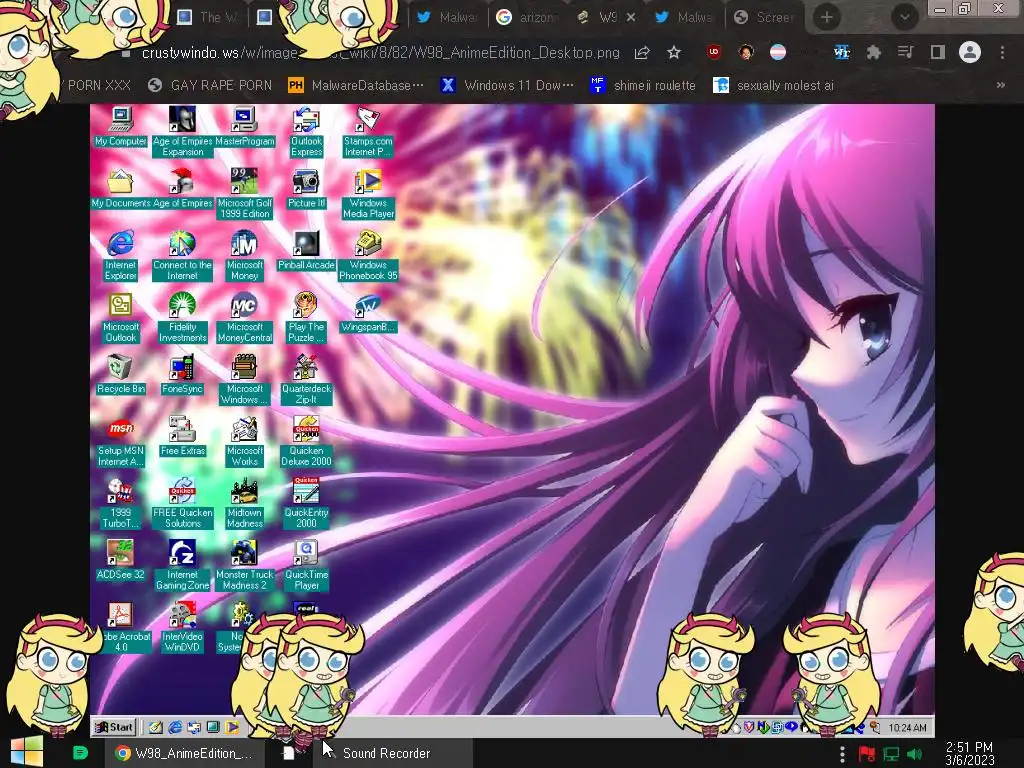Expand hidden system tray icons dots
1024x768 pixels.
click(842, 754)
